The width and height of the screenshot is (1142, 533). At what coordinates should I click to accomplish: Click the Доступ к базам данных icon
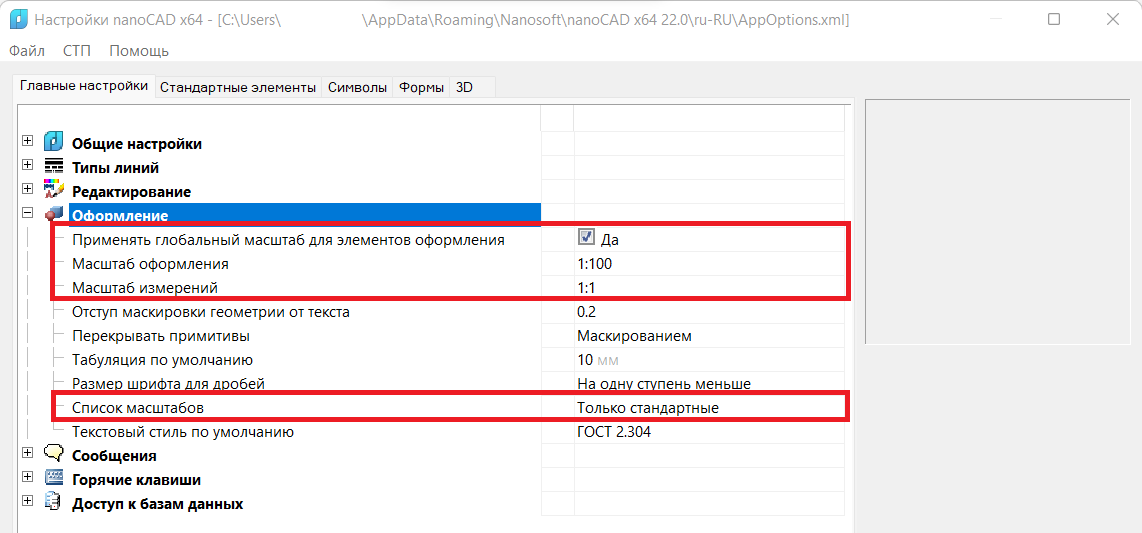pos(54,503)
